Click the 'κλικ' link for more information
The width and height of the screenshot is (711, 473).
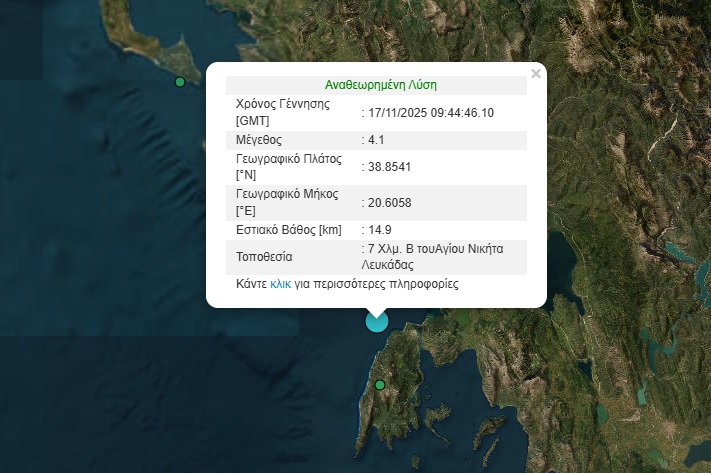[x=280, y=284]
